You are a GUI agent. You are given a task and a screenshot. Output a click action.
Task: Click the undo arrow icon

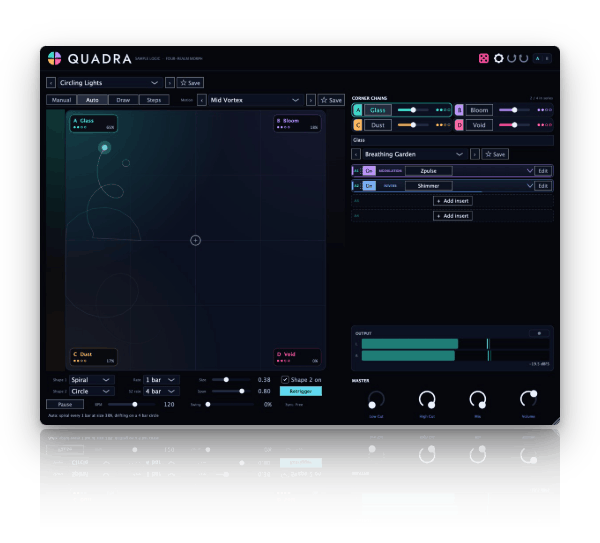tap(511, 58)
